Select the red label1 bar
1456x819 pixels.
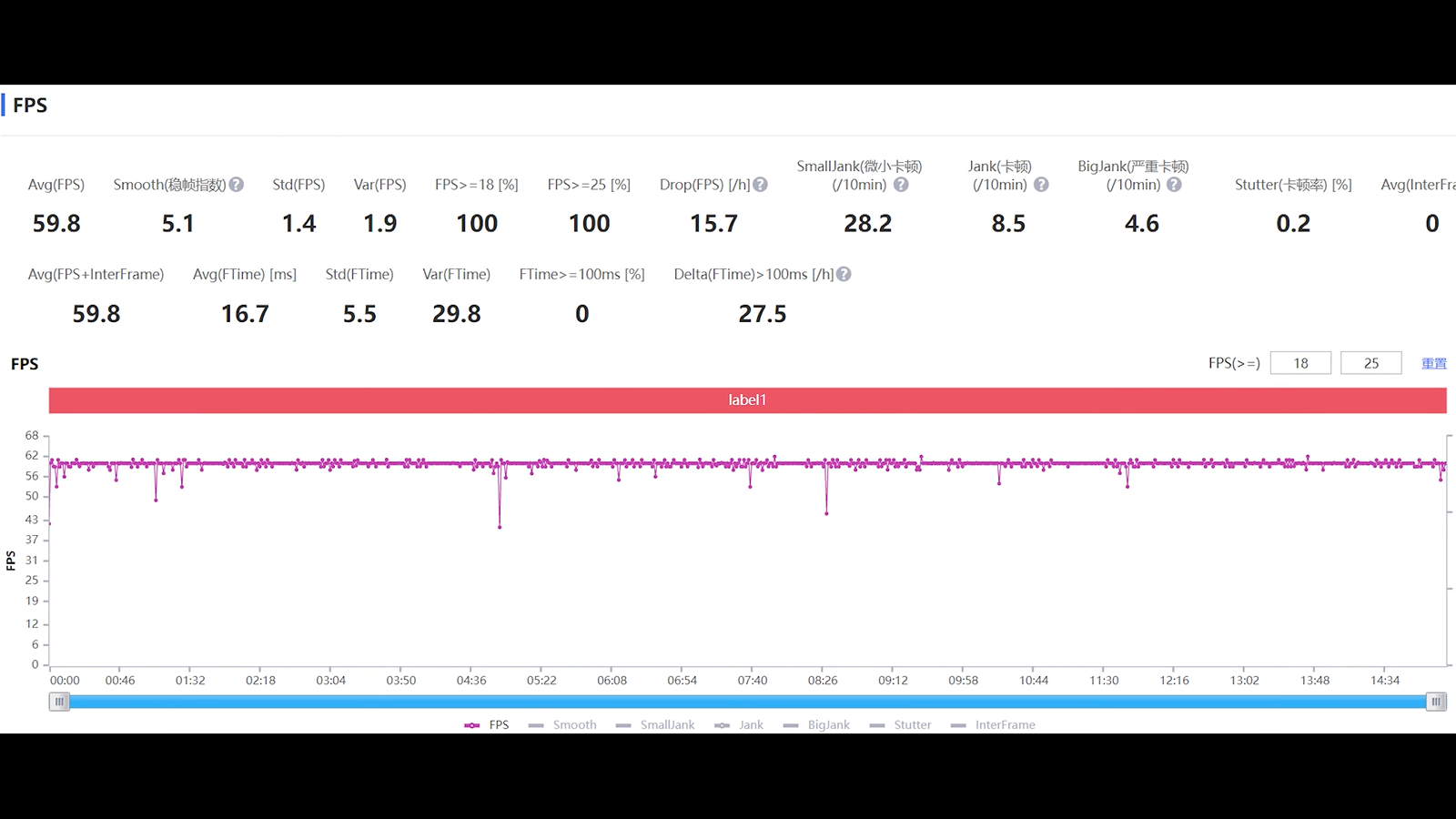pos(747,400)
